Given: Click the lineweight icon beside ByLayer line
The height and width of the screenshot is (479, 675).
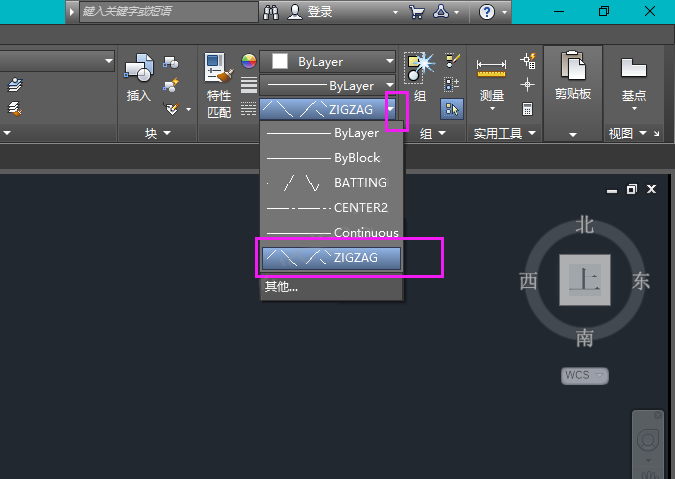Looking at the screenshot, I should tap(249, 85).
